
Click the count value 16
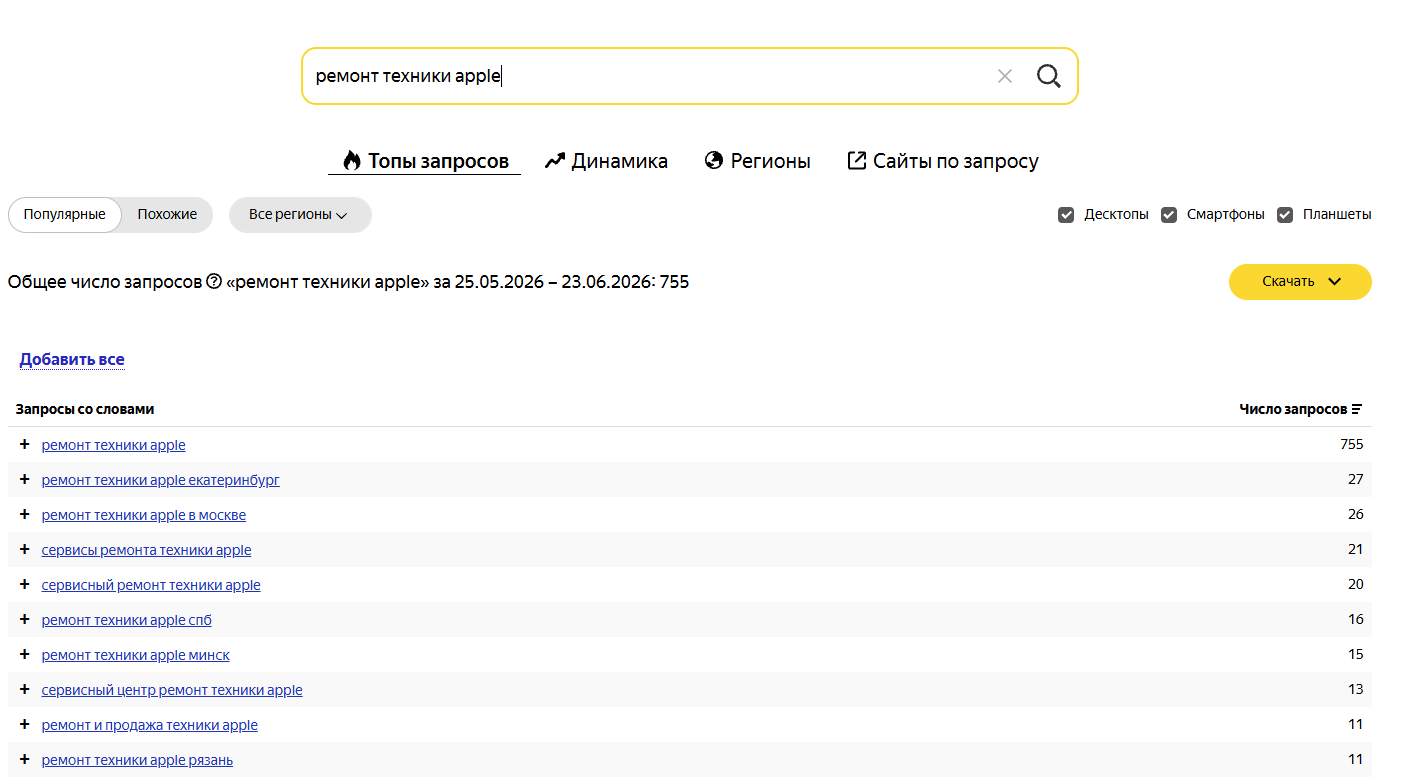1356,619
